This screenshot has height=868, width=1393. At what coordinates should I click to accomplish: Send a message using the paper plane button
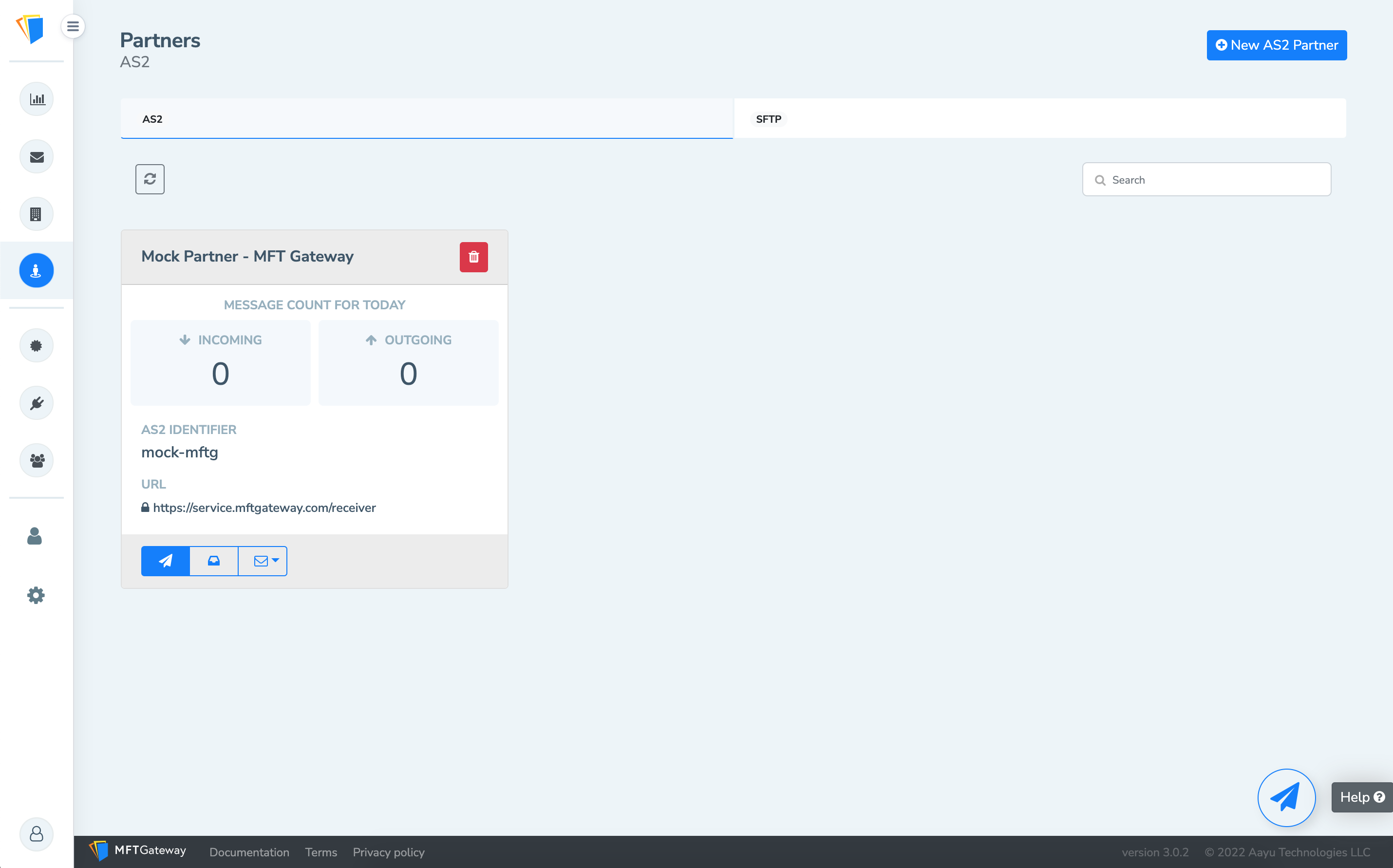165,561
